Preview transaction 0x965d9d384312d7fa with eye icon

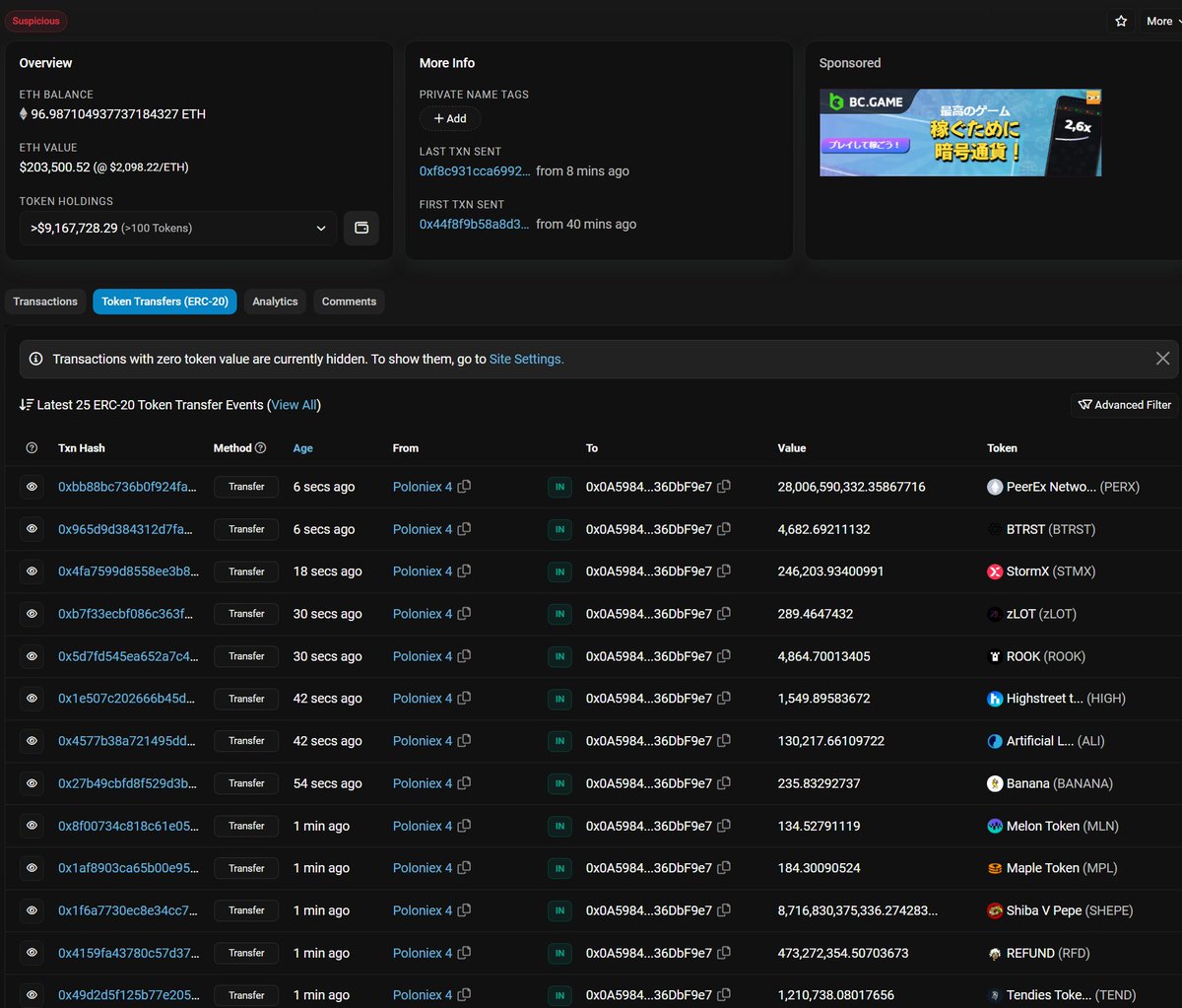(x=32, y=529)
